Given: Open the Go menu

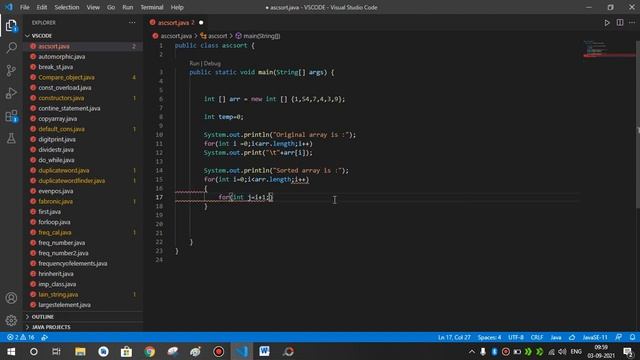Looking at the screenshot, I should coord(111,7).
